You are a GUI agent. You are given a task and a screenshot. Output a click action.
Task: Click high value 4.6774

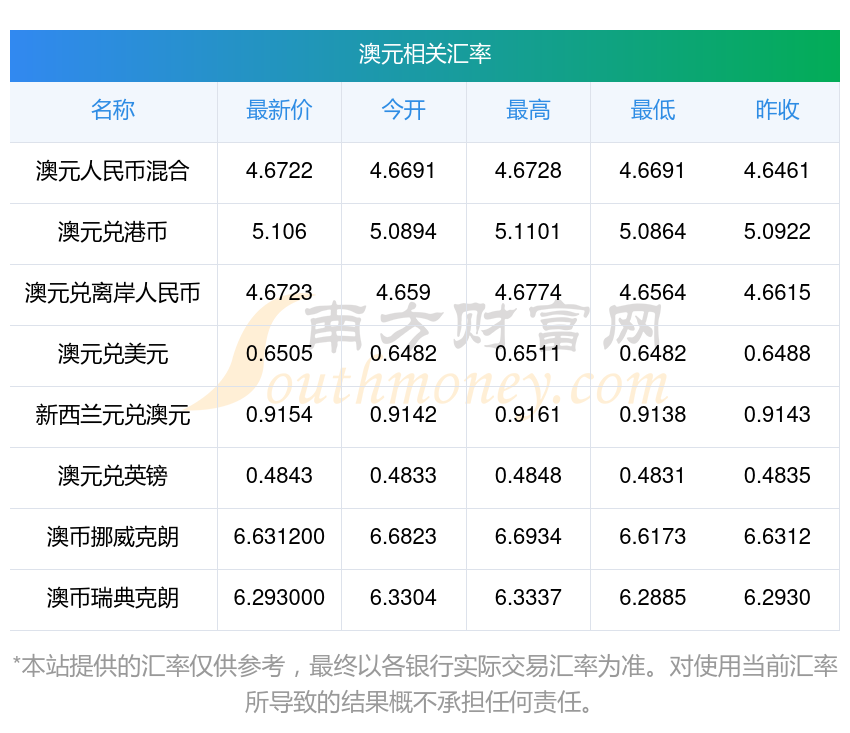pyautogui.click(x=528, y=293)
